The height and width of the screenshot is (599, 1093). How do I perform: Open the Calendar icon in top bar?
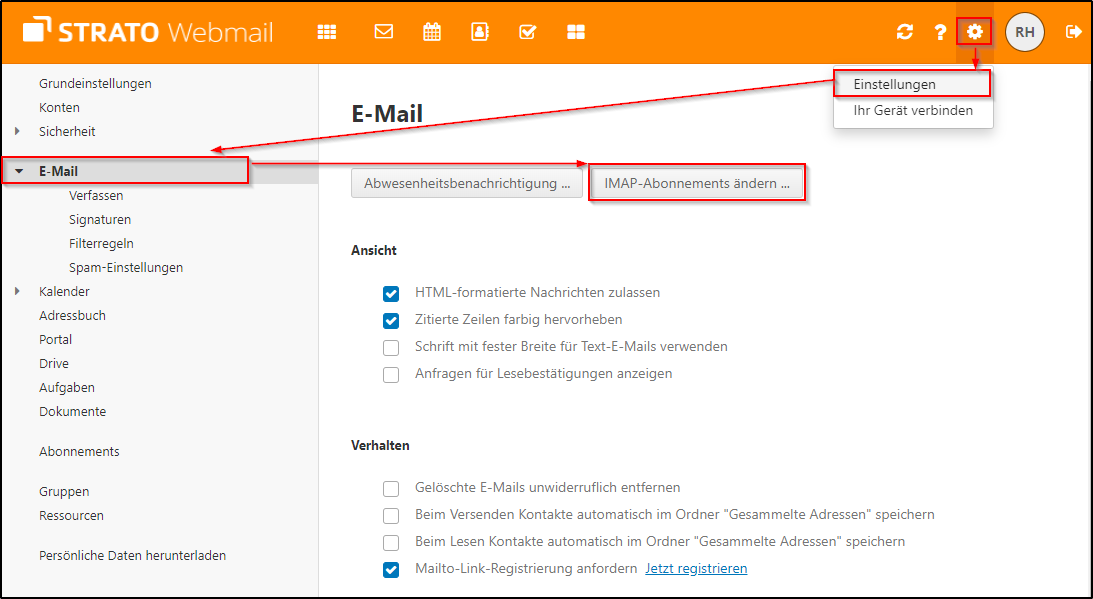click(432, 32)
